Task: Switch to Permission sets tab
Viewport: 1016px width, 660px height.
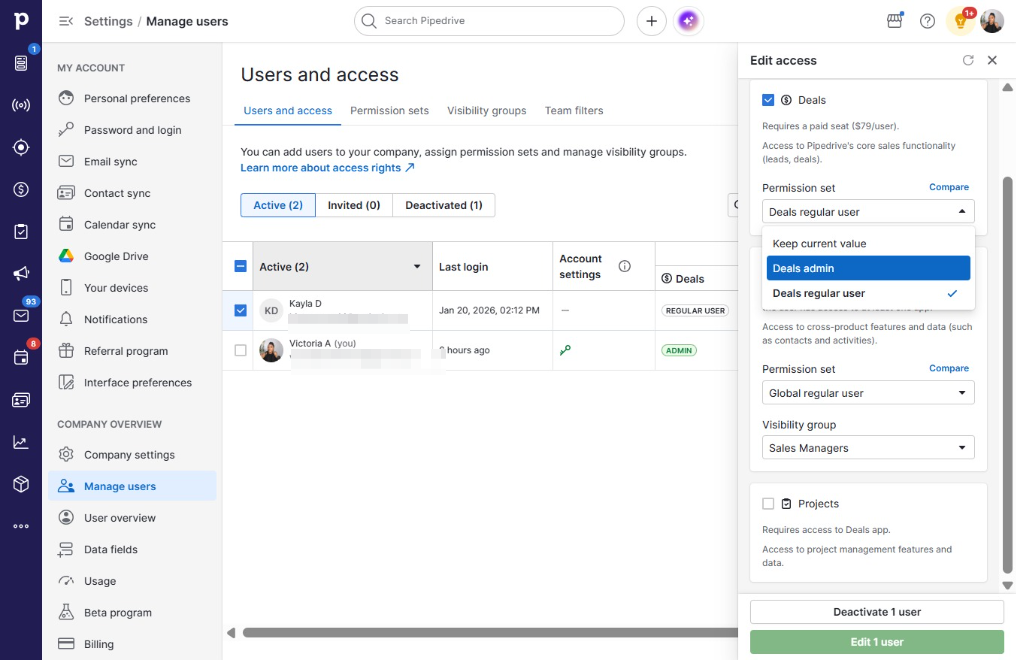Action: (x=389, y=111)
